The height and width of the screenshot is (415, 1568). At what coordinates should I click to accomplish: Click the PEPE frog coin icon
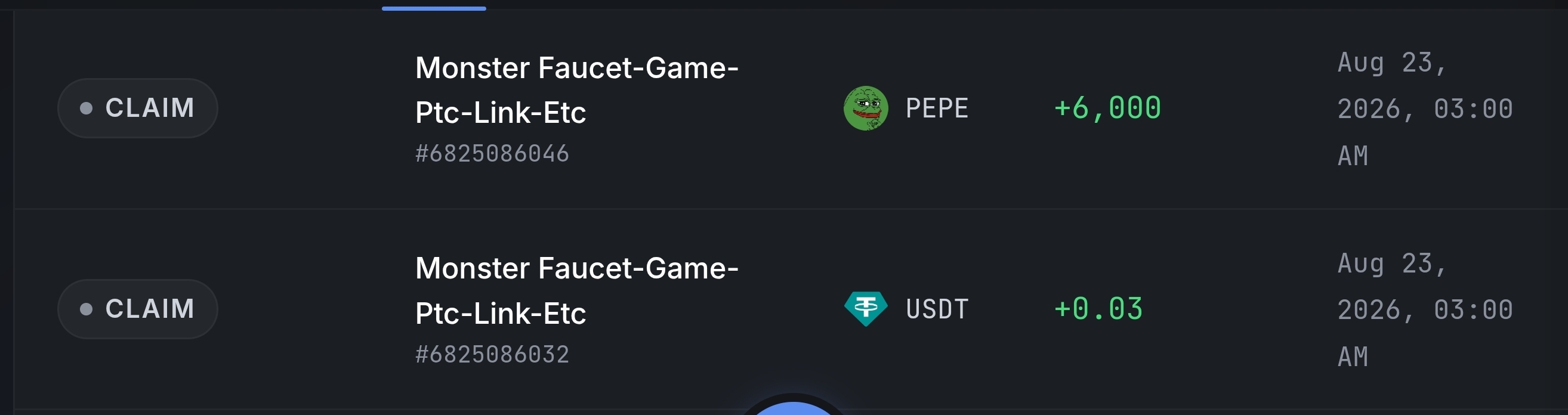(866, 109)
